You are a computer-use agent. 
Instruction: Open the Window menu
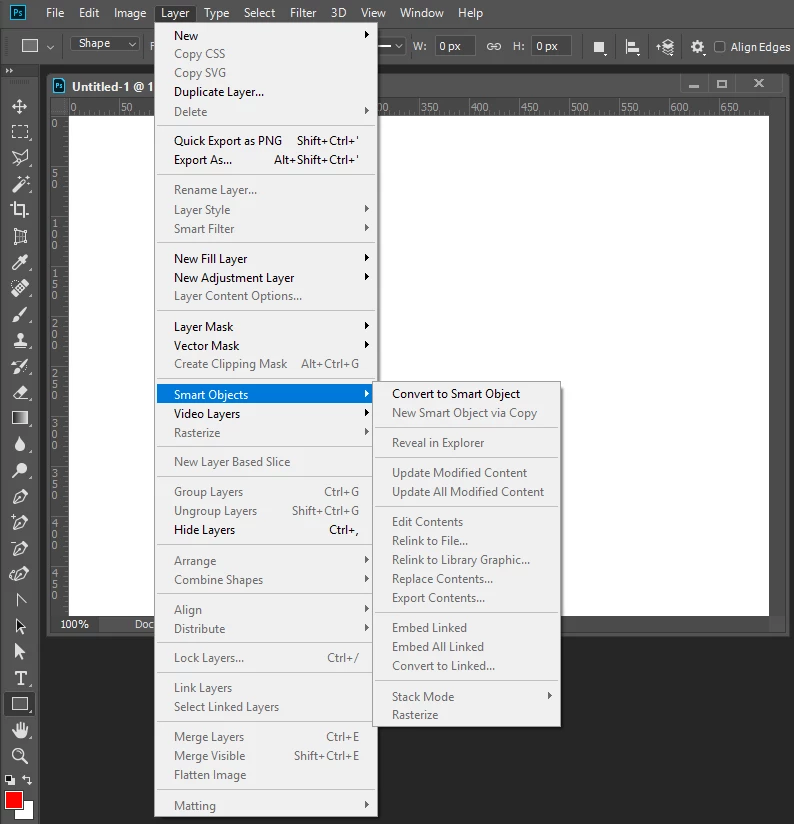421,13
